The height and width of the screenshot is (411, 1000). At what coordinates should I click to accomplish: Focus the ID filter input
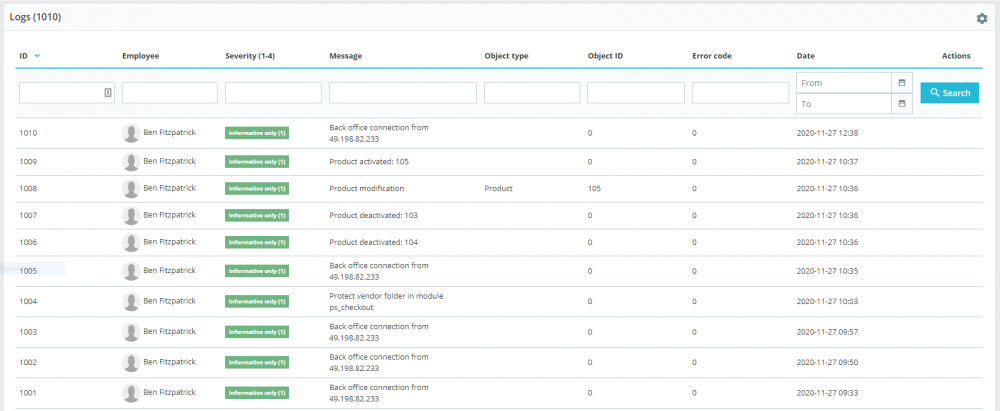(x=66, y=93)
